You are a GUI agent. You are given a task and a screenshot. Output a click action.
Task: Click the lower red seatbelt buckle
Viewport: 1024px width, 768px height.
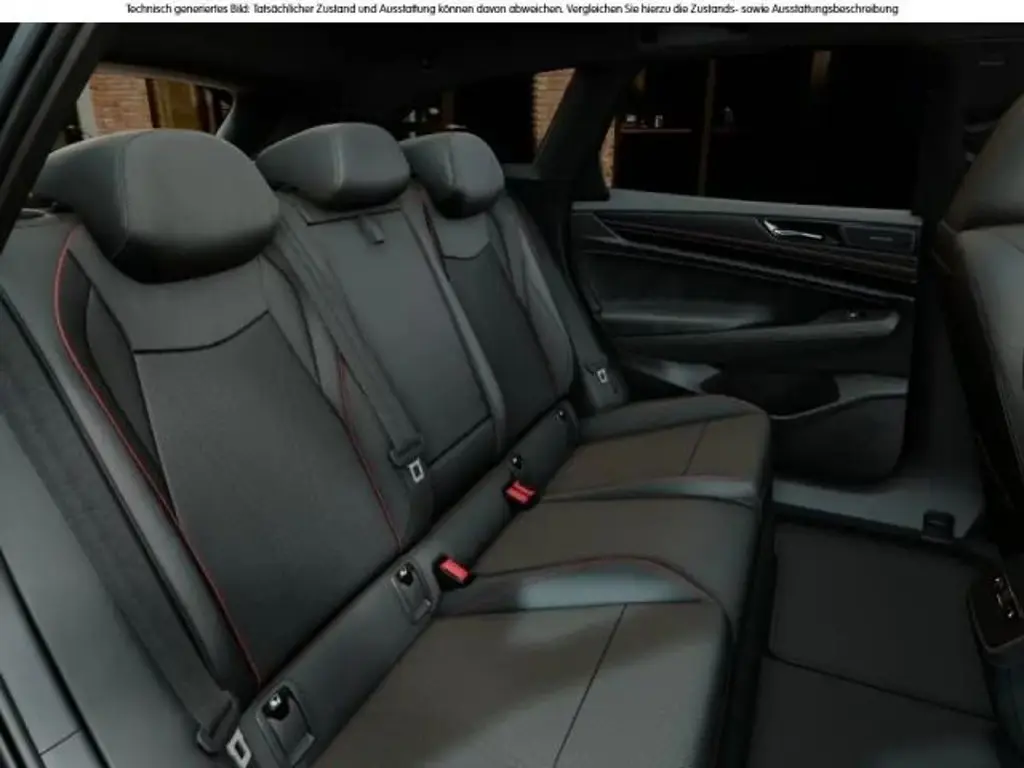click(453, 570)
